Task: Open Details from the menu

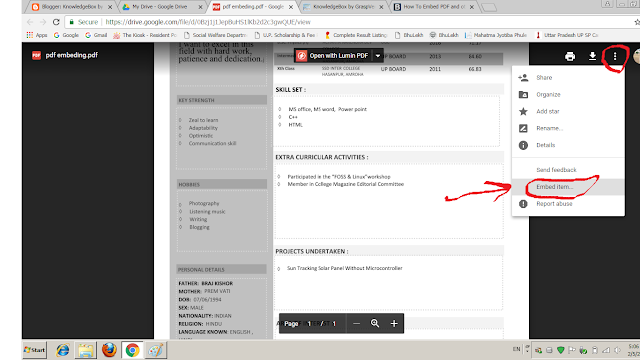Action: (568, 145)
